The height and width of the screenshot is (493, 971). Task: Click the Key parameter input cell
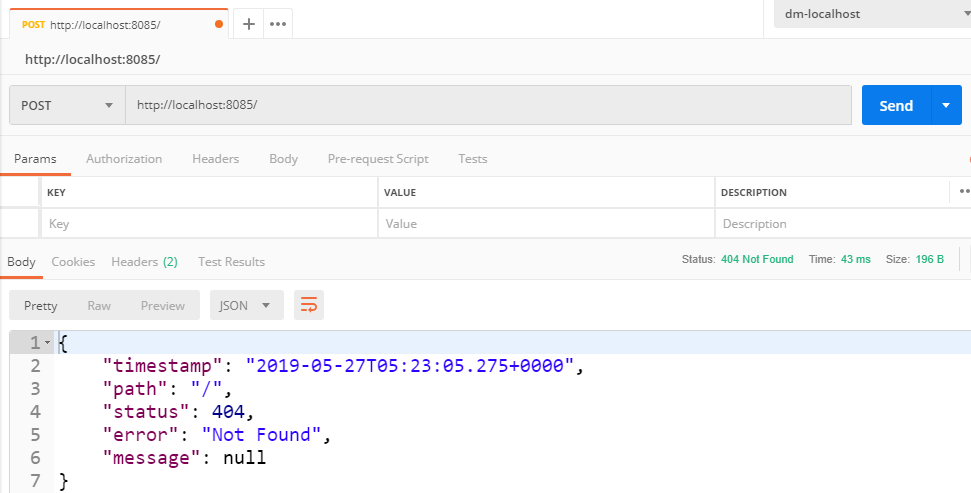point(209,224)
